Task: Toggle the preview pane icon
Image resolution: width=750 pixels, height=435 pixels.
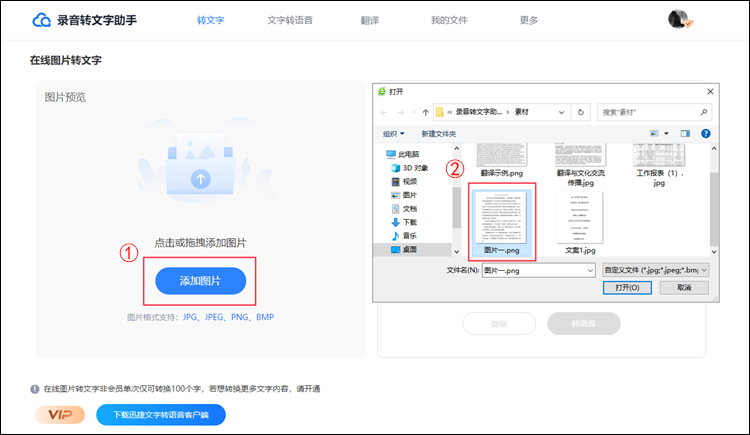Action: 685,134
